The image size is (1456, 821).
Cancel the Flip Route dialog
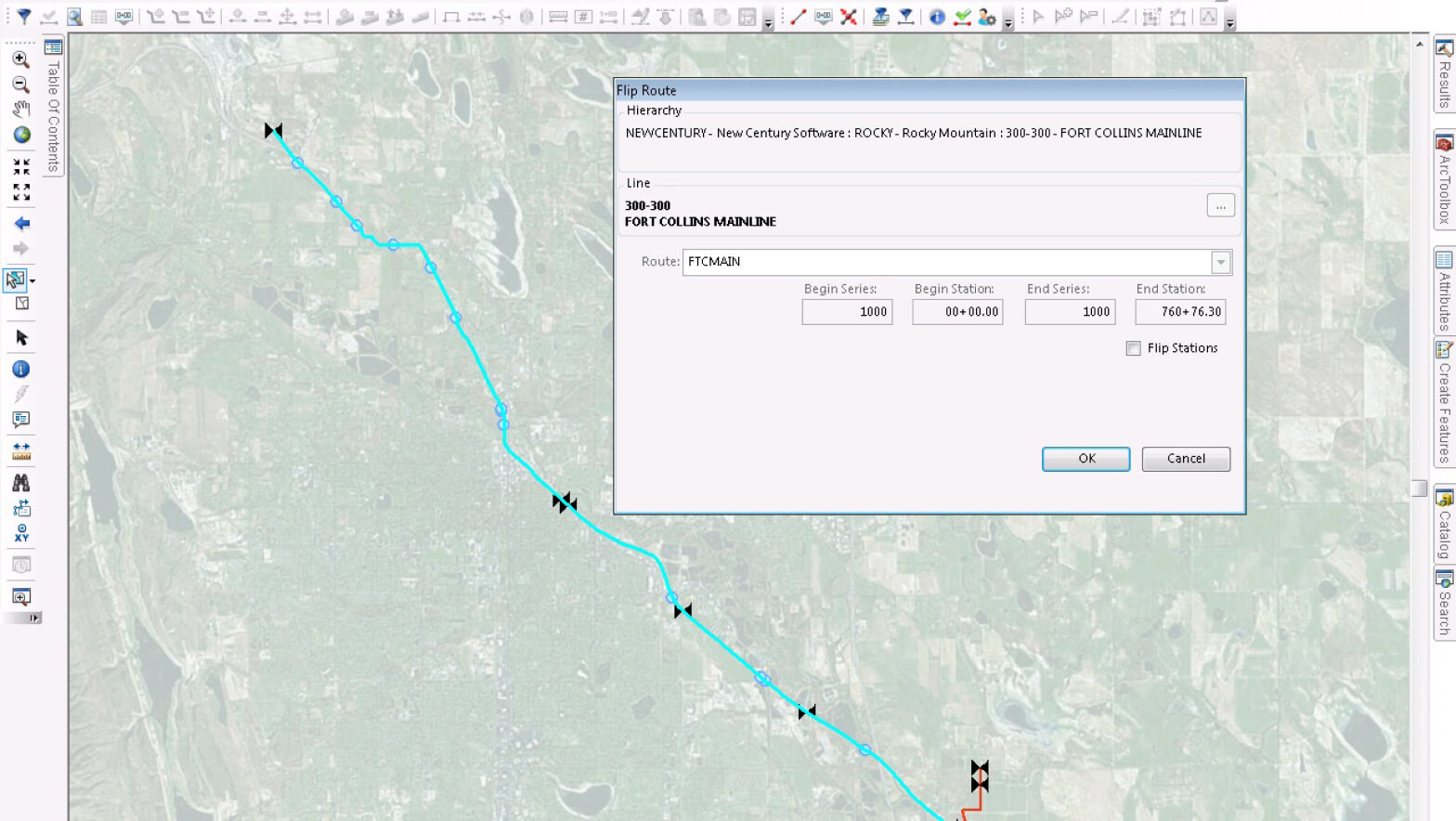pyautogui.click(x=1186, y=459)
